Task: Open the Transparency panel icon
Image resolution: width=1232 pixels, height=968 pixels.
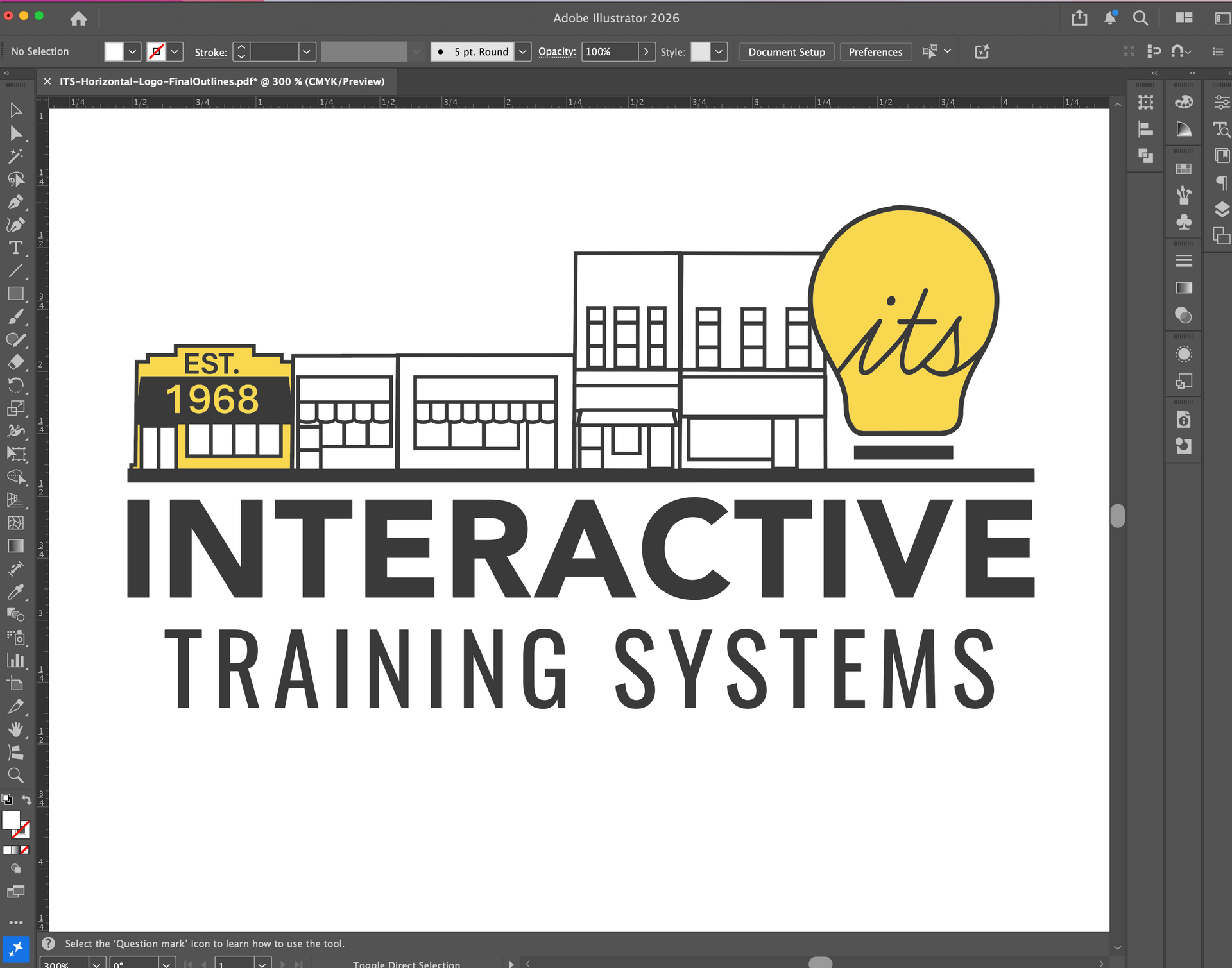Action: tap(1184, 315)
